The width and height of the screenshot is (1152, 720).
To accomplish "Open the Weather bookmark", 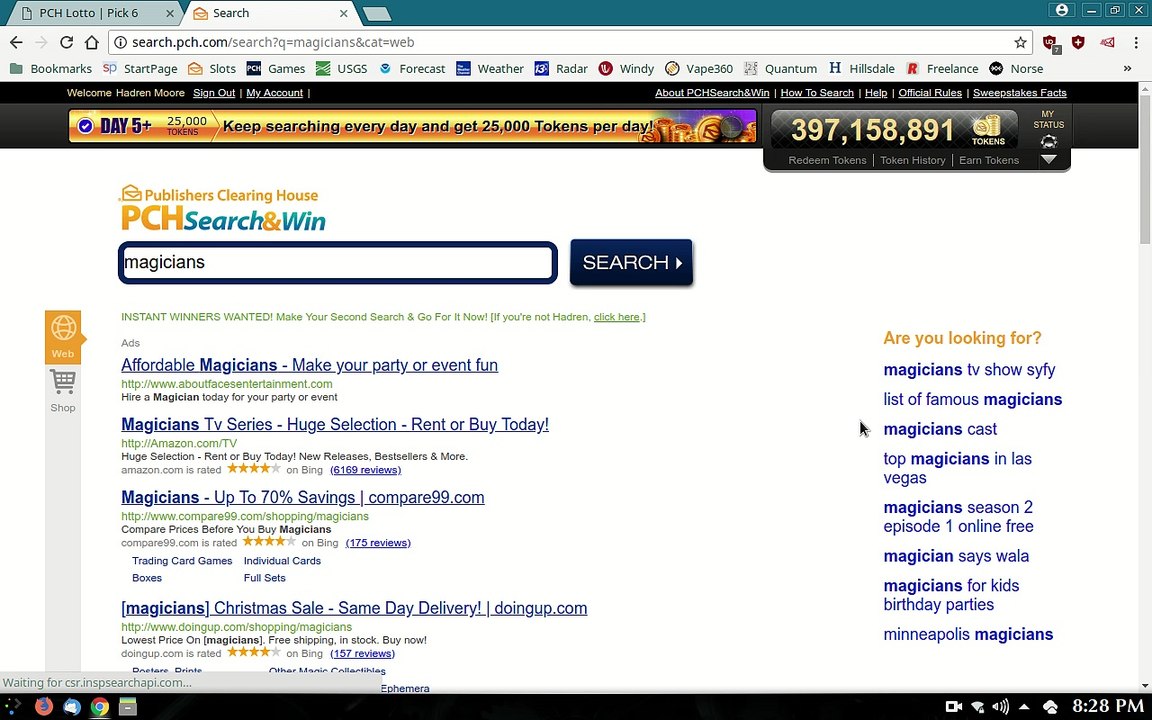I will (490, 68).
